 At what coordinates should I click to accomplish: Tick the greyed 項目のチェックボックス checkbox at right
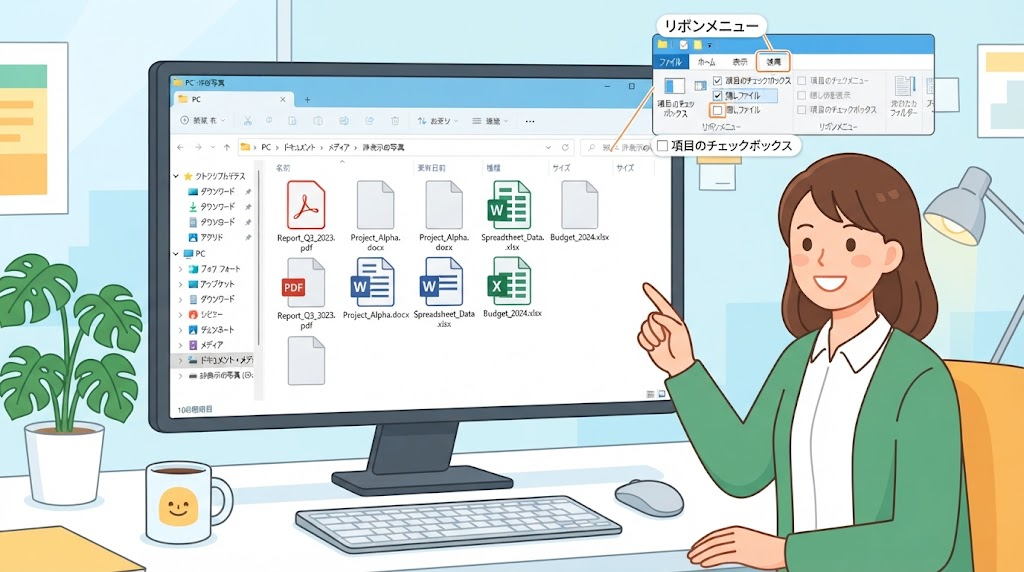point(801,110)
